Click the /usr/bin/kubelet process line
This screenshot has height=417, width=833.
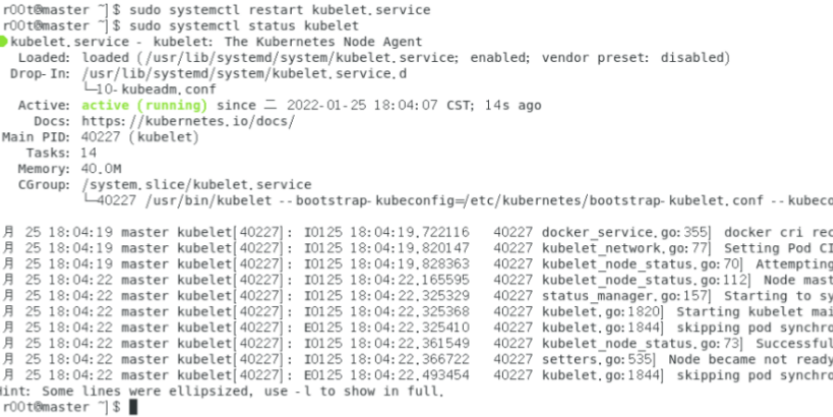457,201
